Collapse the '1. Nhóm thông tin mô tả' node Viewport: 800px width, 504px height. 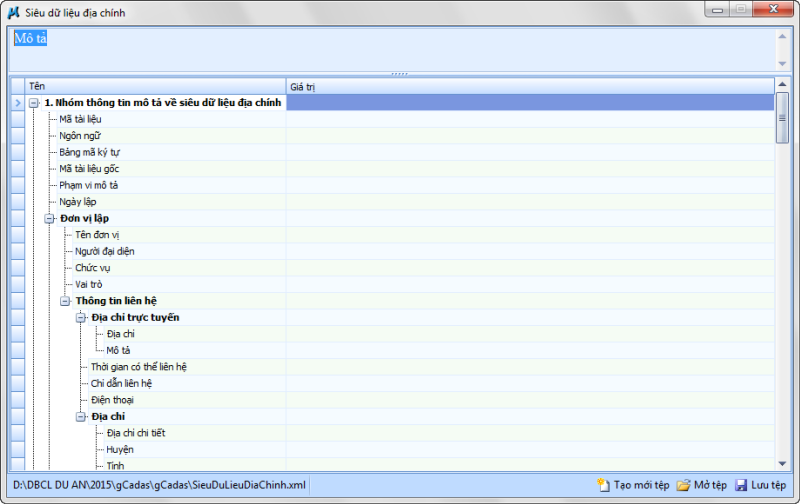[34, 102]
